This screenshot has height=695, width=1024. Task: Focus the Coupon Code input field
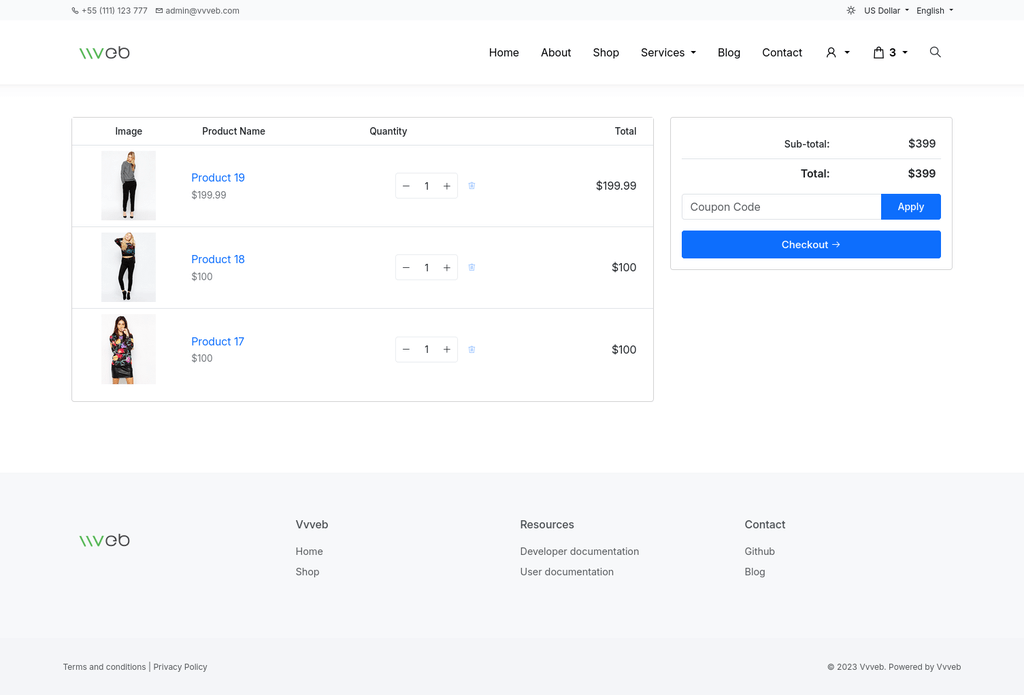coord(781,207)
